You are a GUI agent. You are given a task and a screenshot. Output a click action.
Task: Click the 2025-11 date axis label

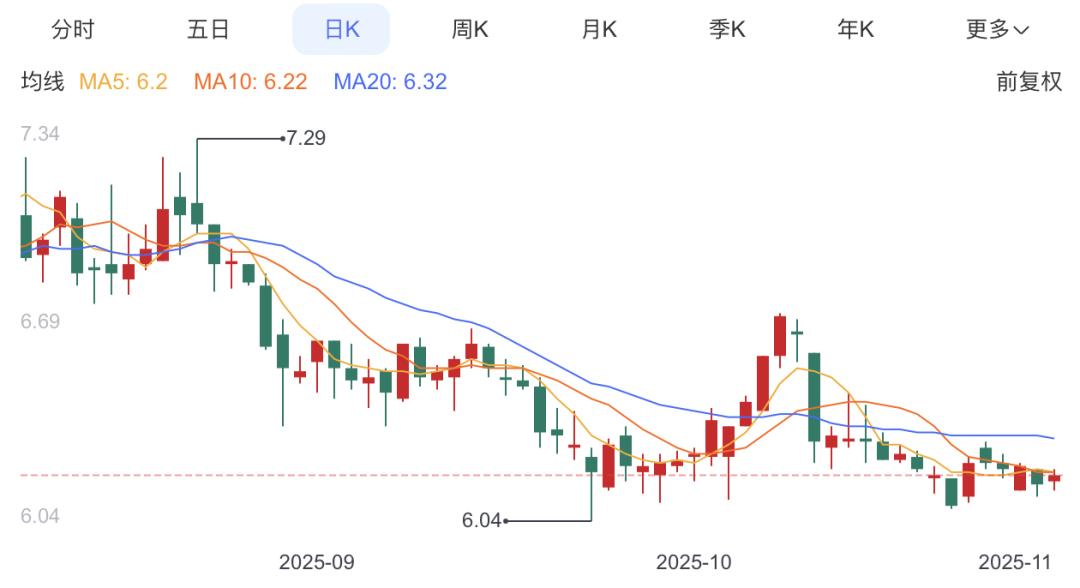coord(1016,562)
